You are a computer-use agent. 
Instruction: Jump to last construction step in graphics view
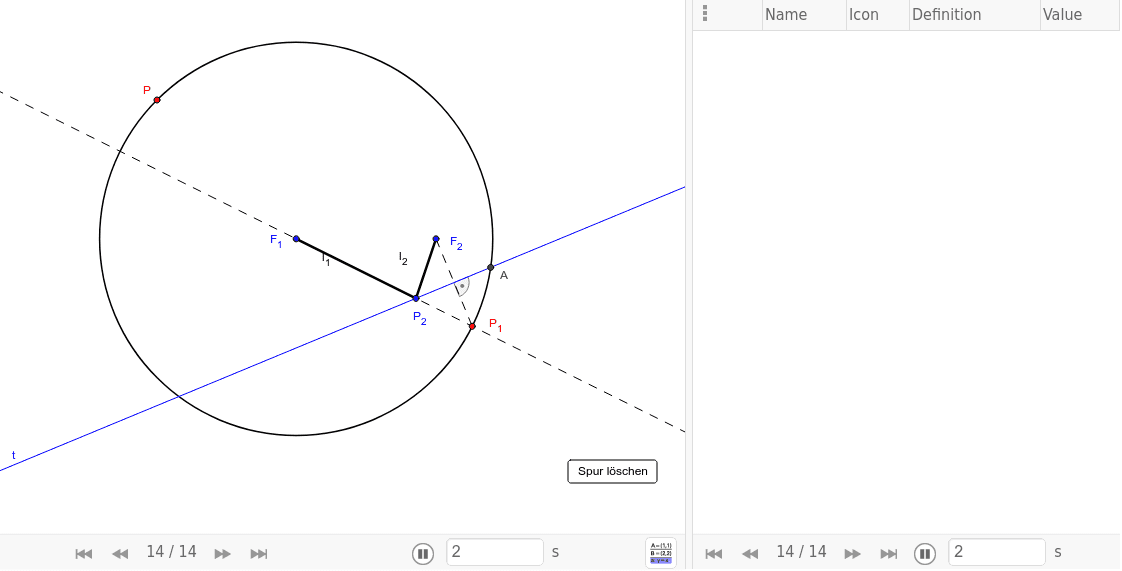coord(258,553)
